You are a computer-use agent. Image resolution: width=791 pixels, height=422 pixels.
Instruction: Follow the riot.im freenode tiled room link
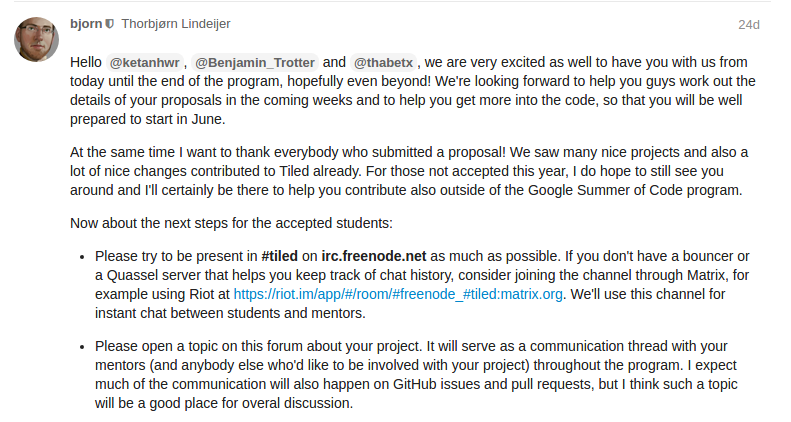coord(398,294)
